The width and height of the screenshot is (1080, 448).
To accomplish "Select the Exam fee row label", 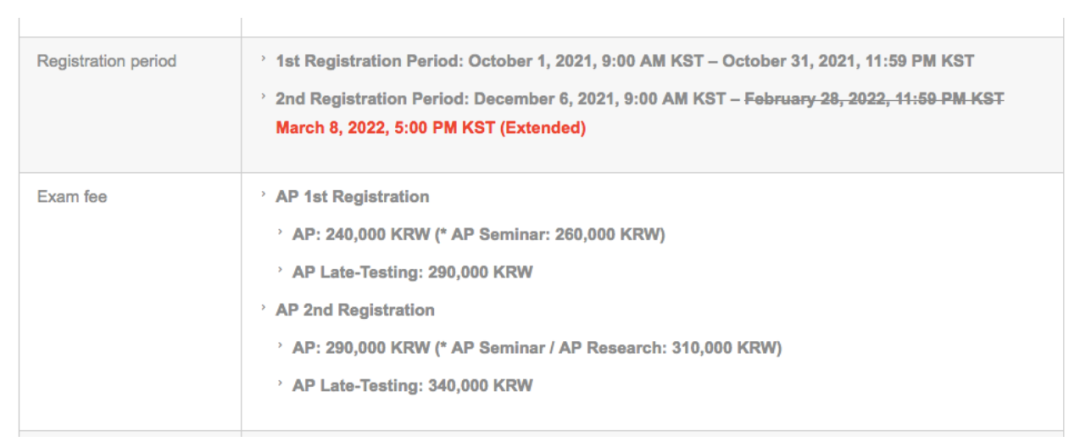I will coord(72,197).
